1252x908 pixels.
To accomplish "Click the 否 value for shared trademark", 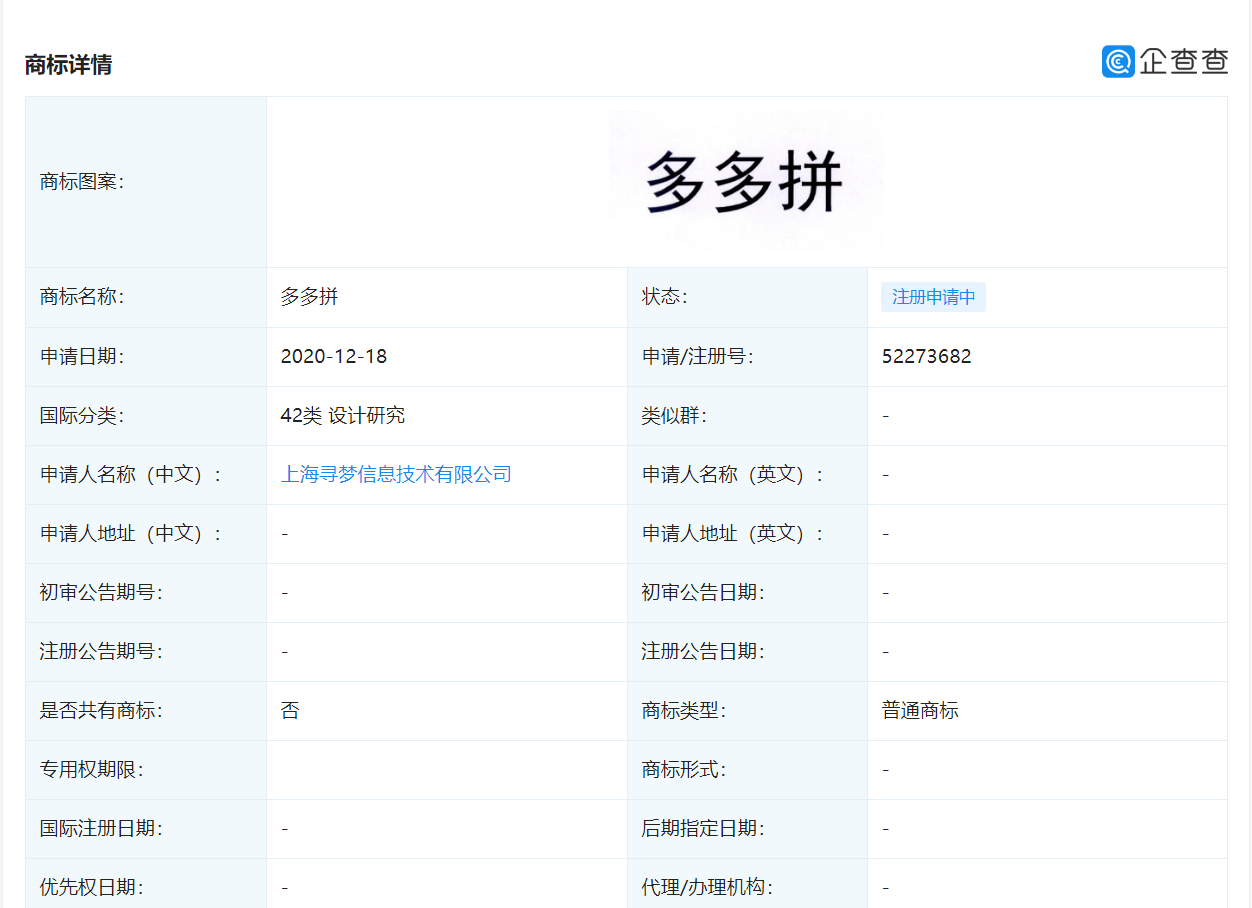I will [x=290, y=711].
